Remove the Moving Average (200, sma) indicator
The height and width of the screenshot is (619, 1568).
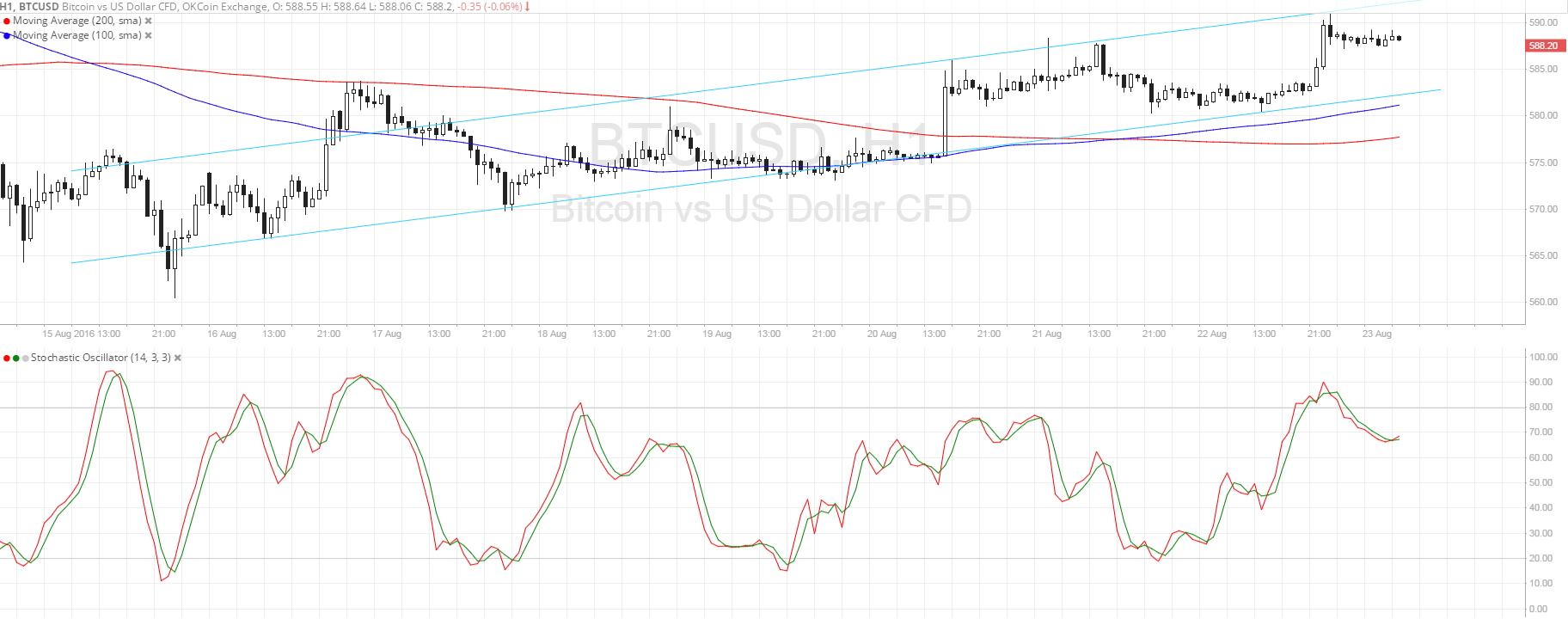tap(149, 21)
